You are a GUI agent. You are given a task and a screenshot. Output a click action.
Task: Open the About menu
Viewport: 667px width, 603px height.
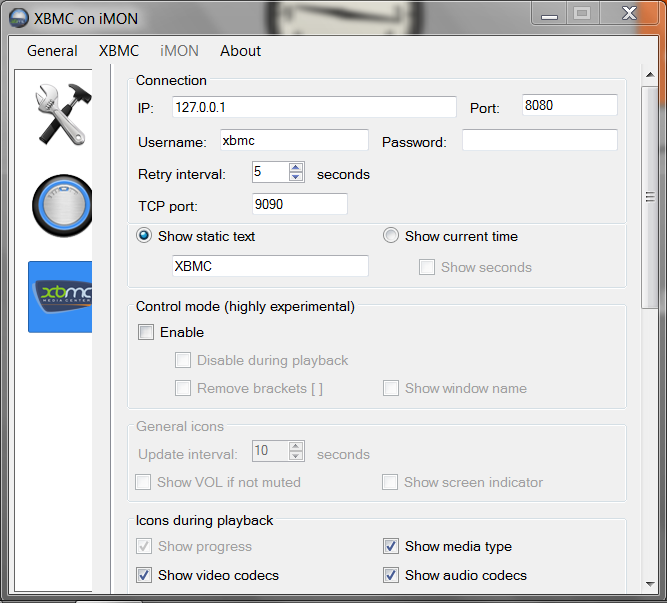240,51
